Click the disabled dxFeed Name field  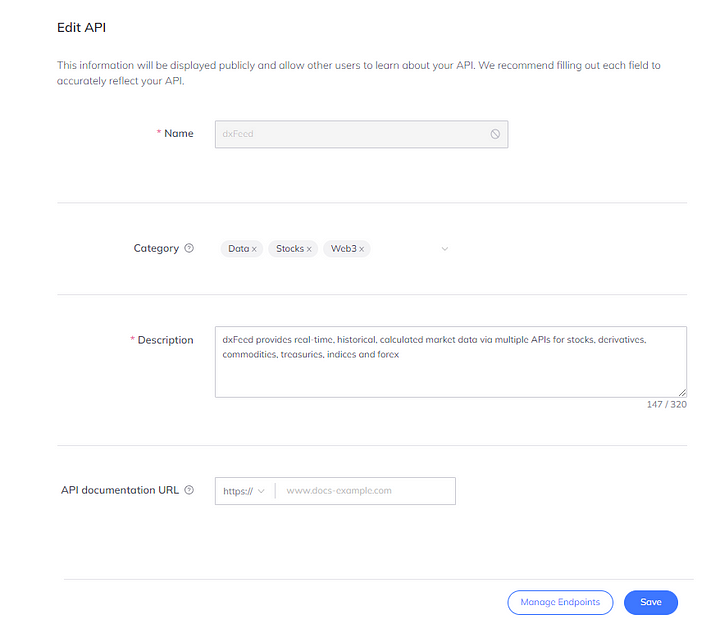coord(350,134)
